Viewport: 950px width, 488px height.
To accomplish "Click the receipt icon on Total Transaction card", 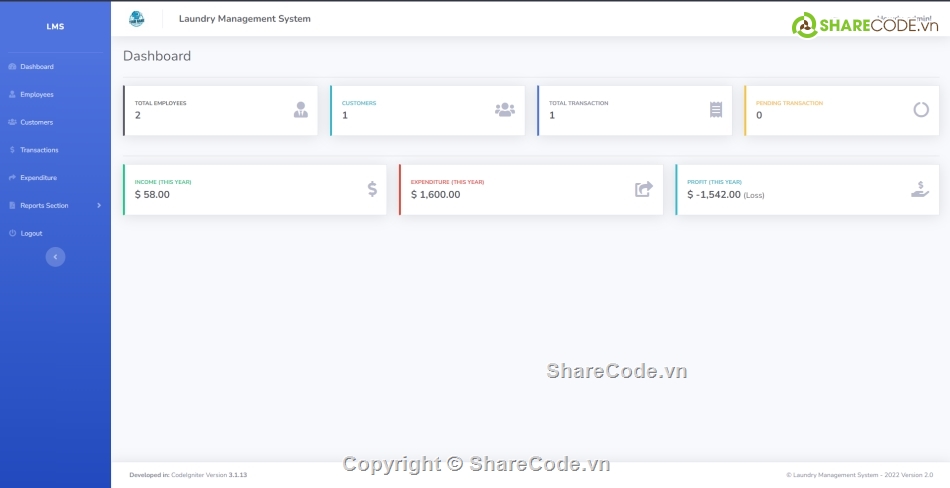I will click(x=716, y=110).
